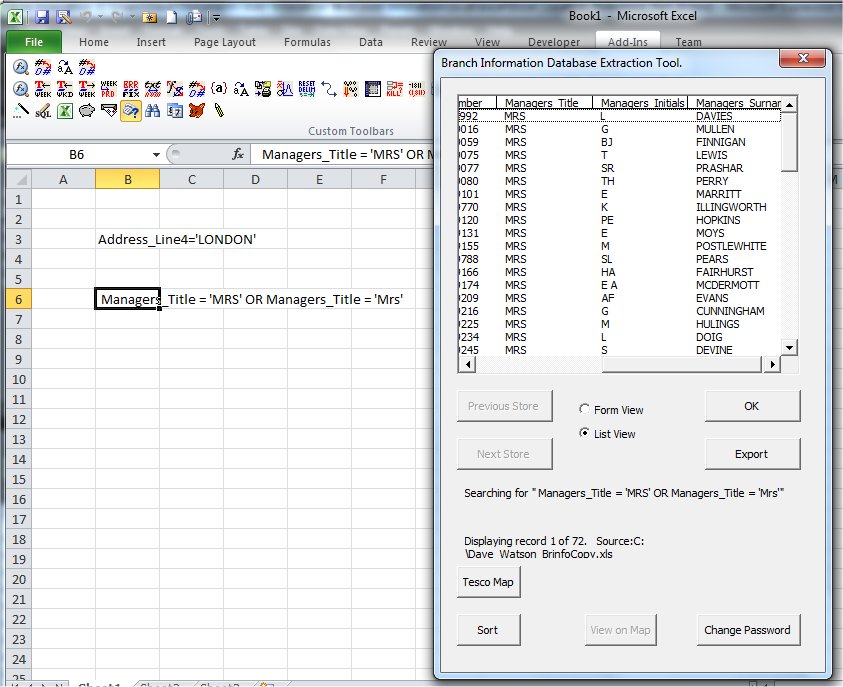Screen dimensions: 843x687
Task: Click the binoculars find icon
Action: click(153, 111)
